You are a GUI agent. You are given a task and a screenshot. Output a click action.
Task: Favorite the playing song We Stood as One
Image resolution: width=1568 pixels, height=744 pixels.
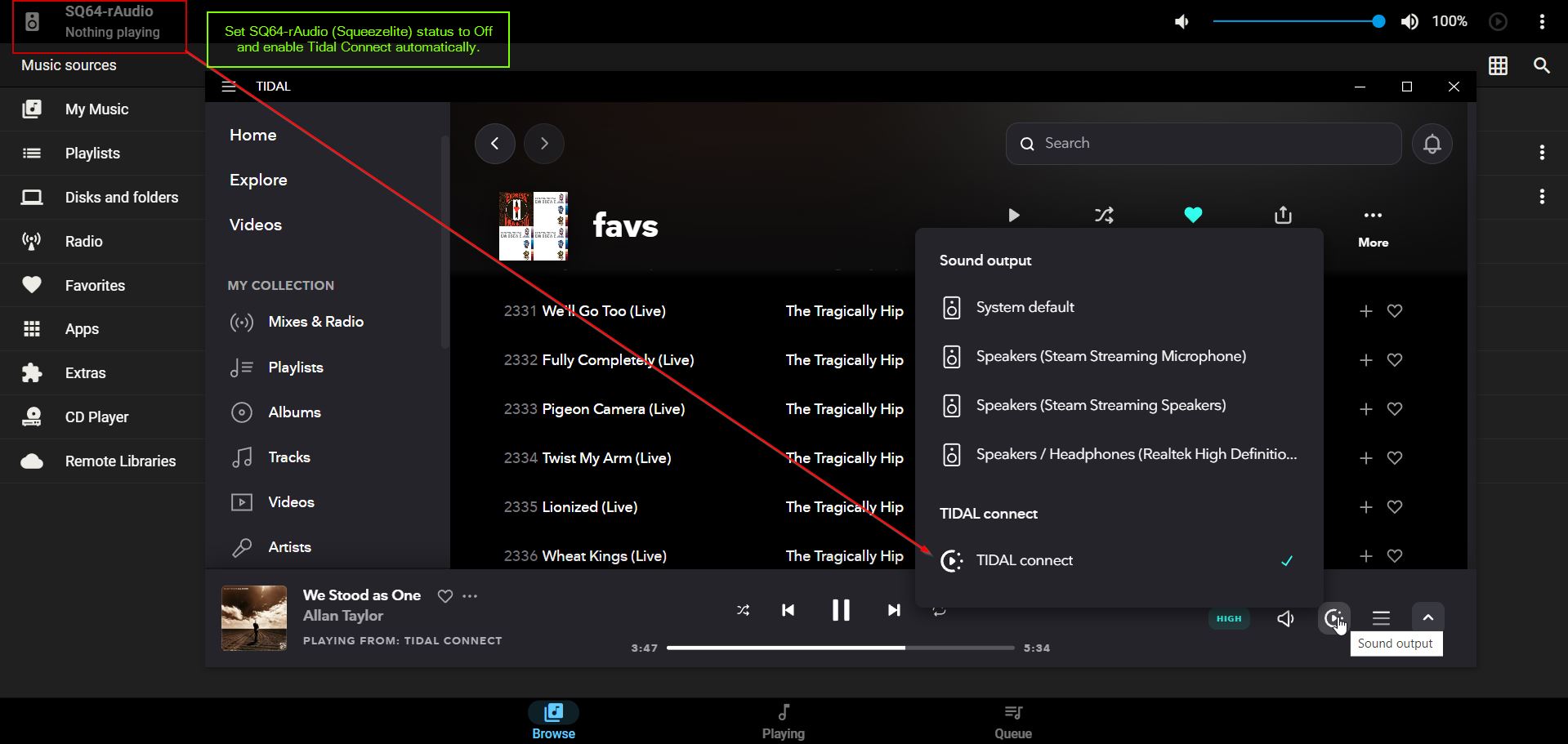click(x=445, y=596)
